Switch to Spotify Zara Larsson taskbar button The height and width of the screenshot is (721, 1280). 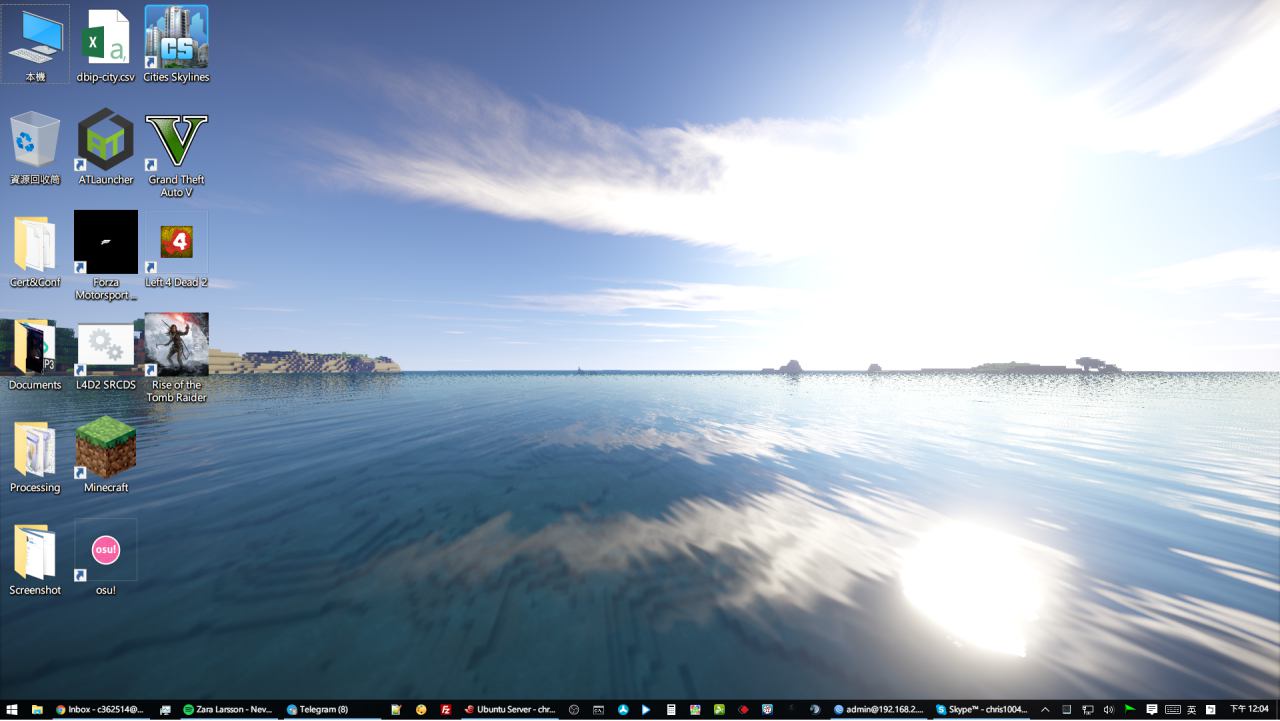[228, 710]
